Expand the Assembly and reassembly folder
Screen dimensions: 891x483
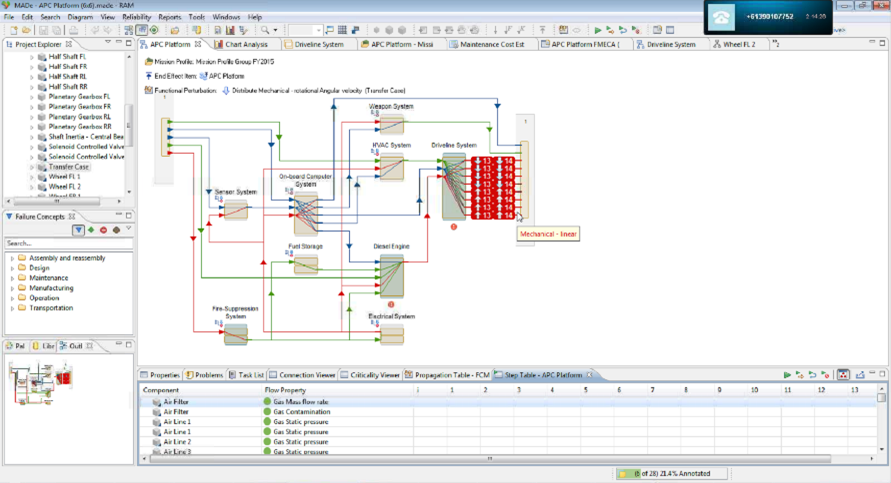coord(11,258)
